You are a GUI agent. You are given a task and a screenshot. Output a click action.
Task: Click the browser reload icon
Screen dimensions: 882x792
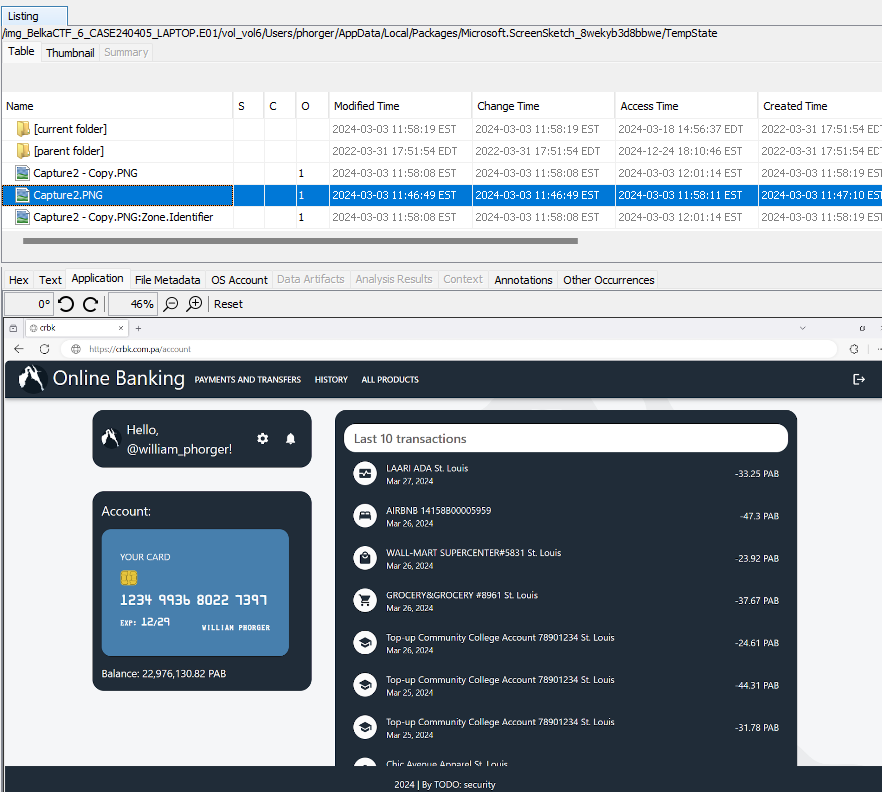(x=44, y=349)
